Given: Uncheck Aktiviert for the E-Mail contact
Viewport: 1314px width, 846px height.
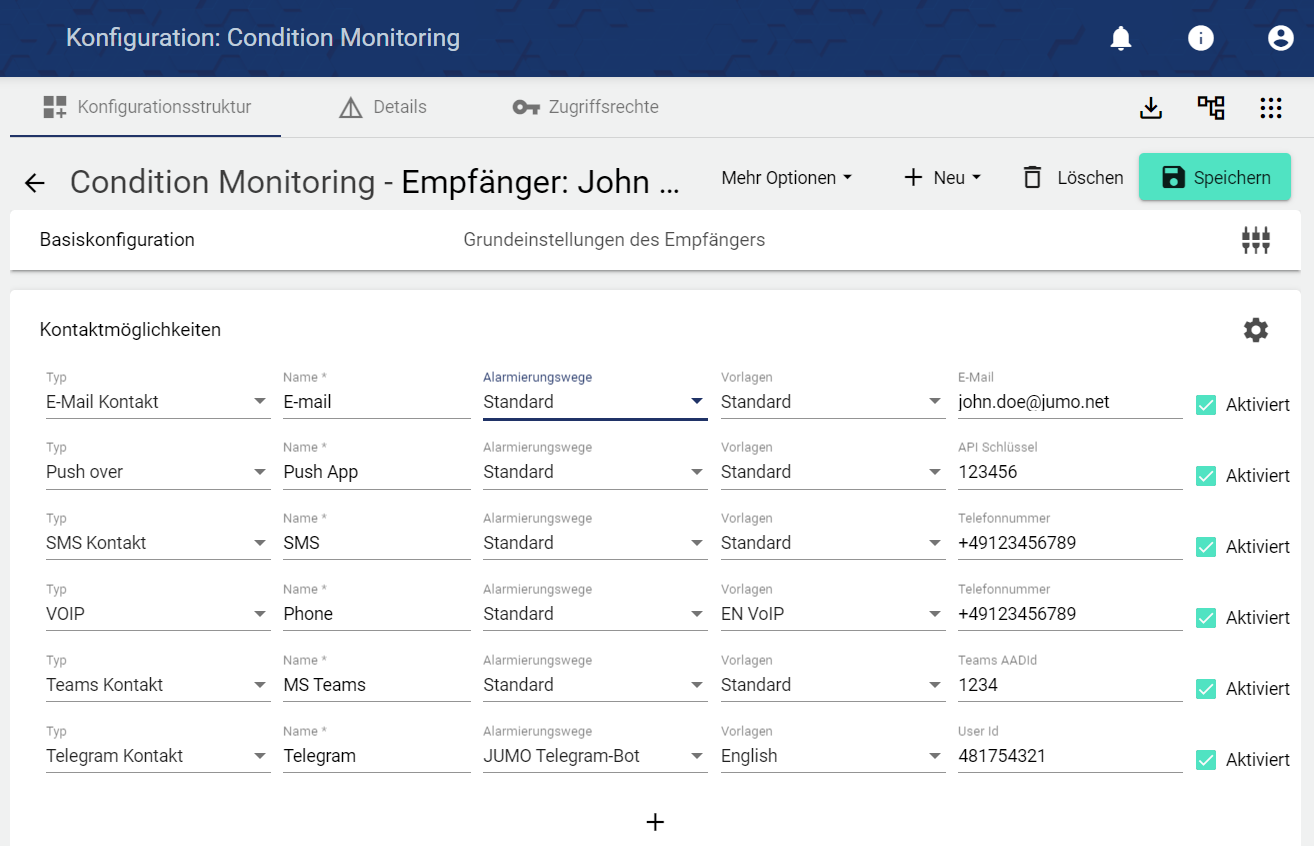Looking at the screenshot, I should pyautogui.click(x=1206, y=405).
